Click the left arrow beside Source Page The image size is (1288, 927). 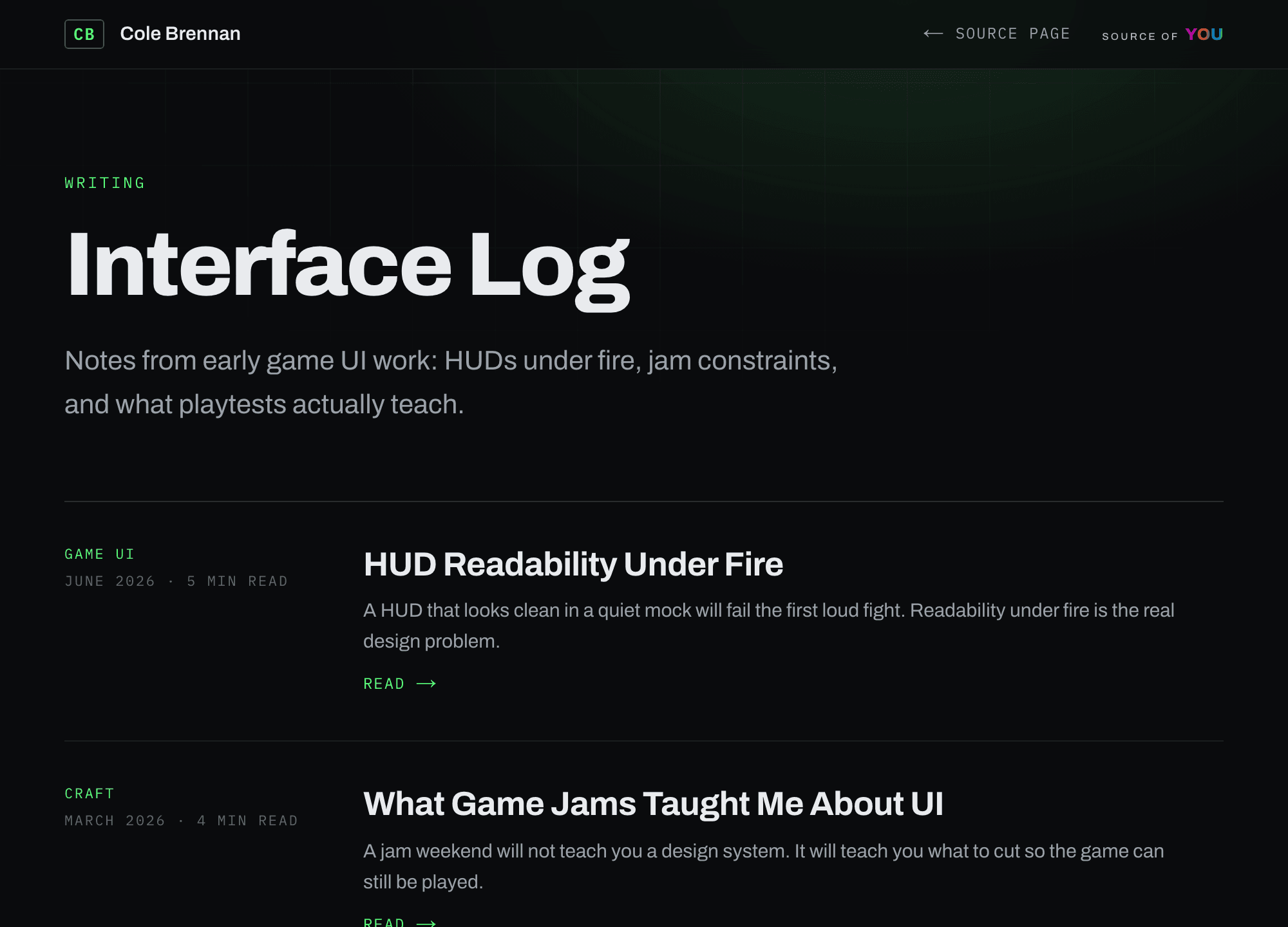tap(933, 33)
